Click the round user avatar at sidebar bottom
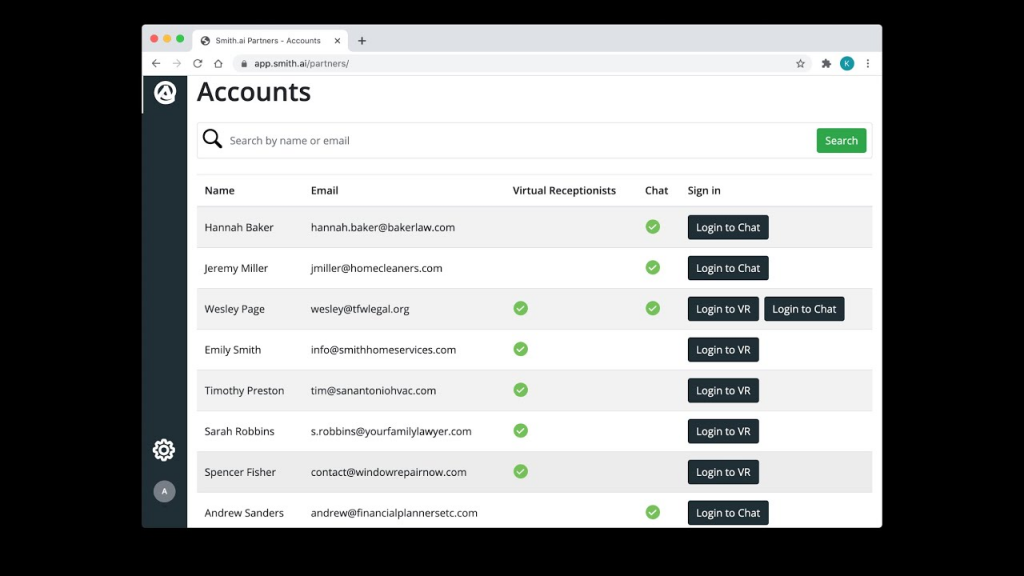Image resolution: width=1024 pixels, height=576 pixels. click(x=163, y=491)
